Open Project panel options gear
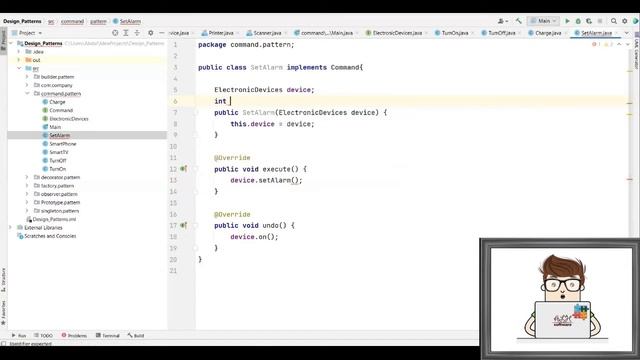The image size is (640, 360). click(x=151, y=33)
